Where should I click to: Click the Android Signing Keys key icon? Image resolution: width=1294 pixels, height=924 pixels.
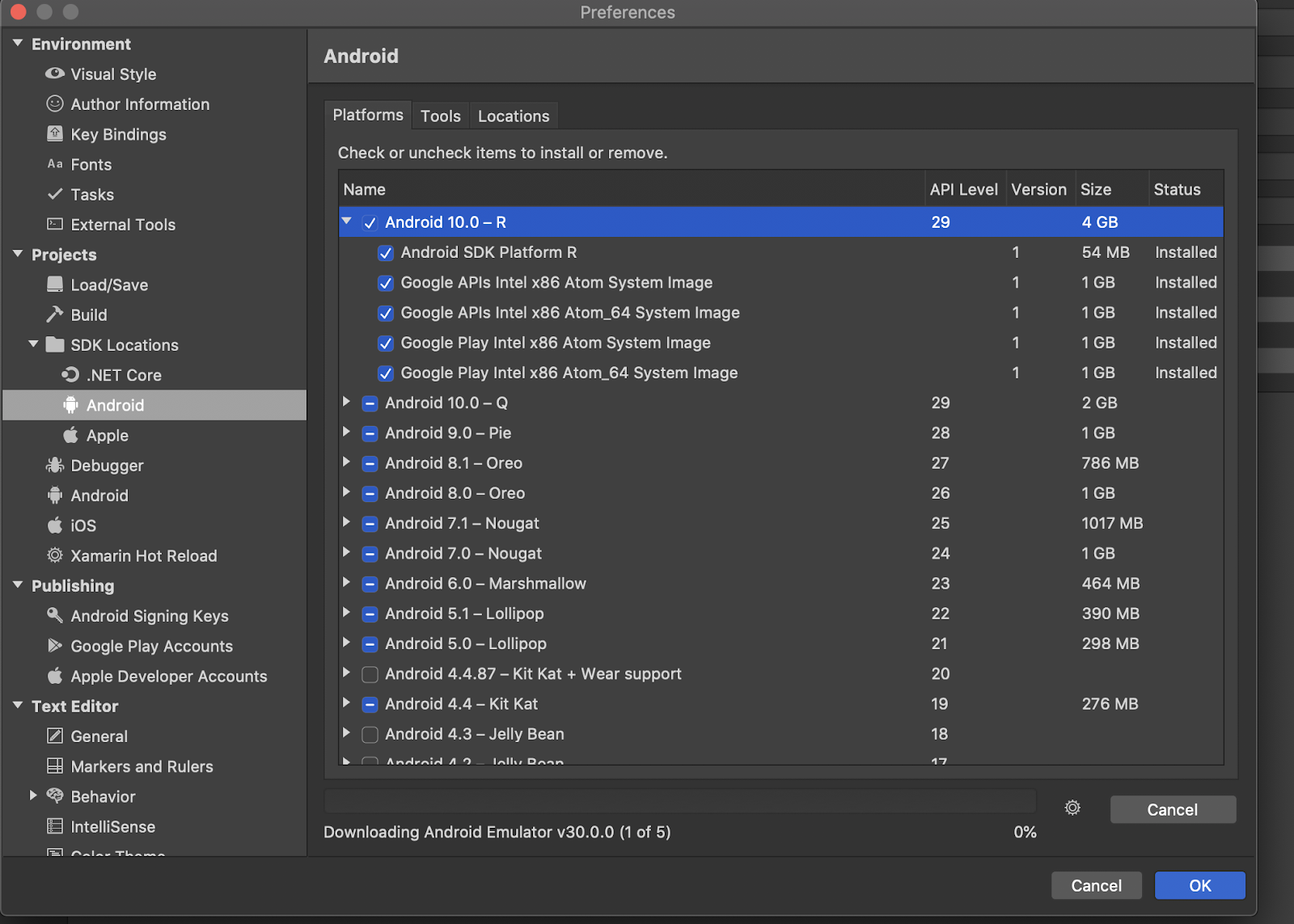(x=55, y=615)
